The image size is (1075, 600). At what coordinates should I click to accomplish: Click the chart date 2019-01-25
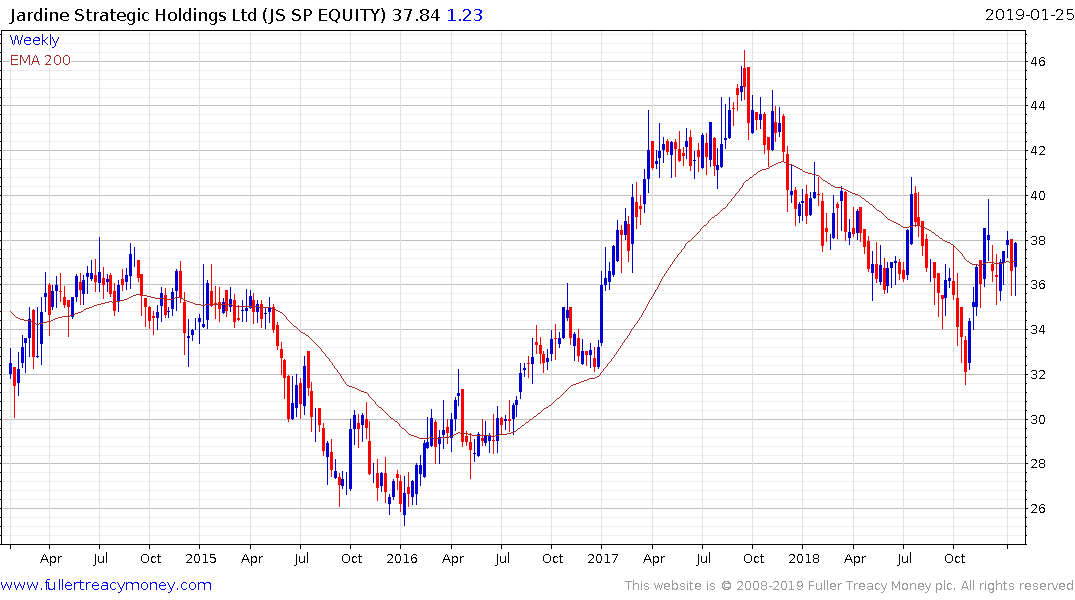1029,14
